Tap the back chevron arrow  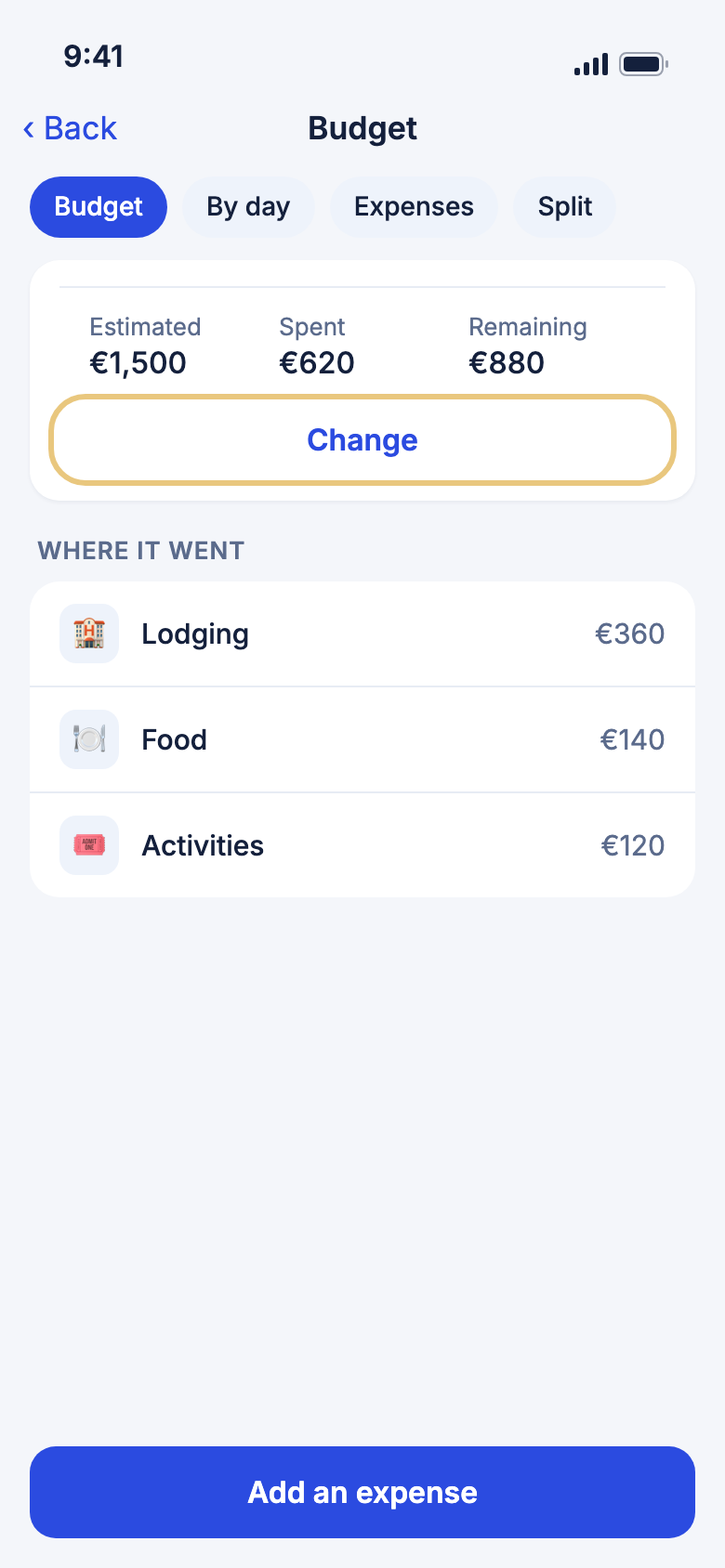tap(29, 129)
